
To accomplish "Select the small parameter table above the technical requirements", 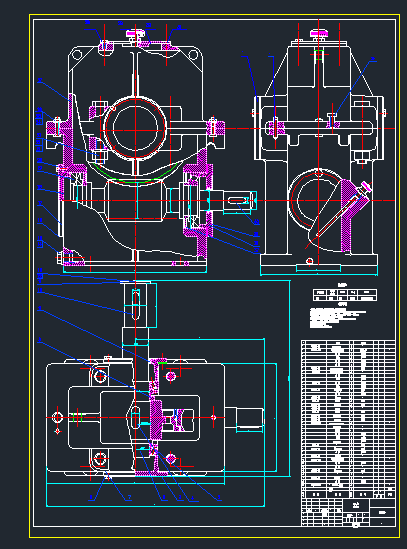I will coord(345,295).
